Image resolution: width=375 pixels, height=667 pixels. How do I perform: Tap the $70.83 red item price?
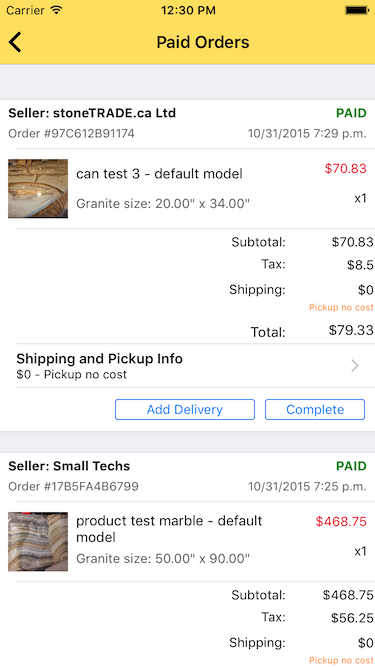[346, 168]
